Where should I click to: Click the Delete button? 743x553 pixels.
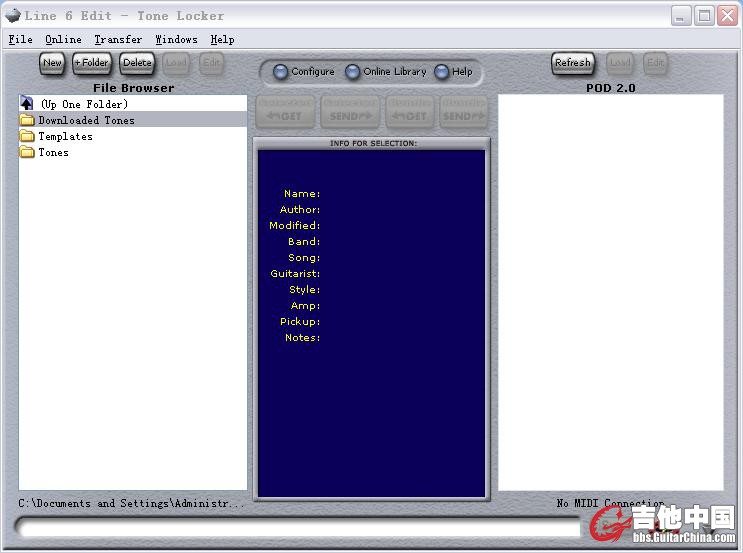tap(137, 63)
